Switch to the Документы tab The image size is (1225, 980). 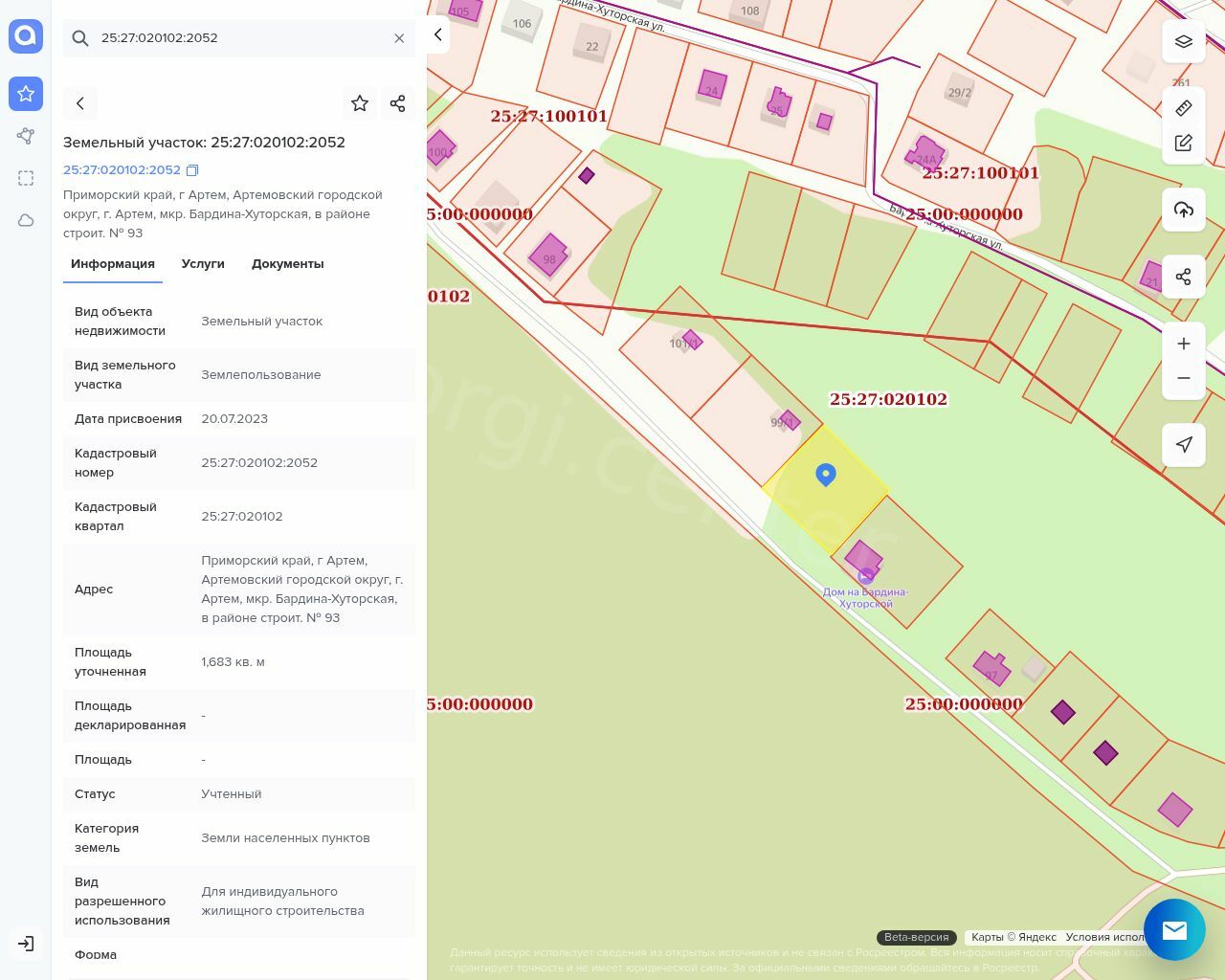pyautogui.click(x=288, y=264)
